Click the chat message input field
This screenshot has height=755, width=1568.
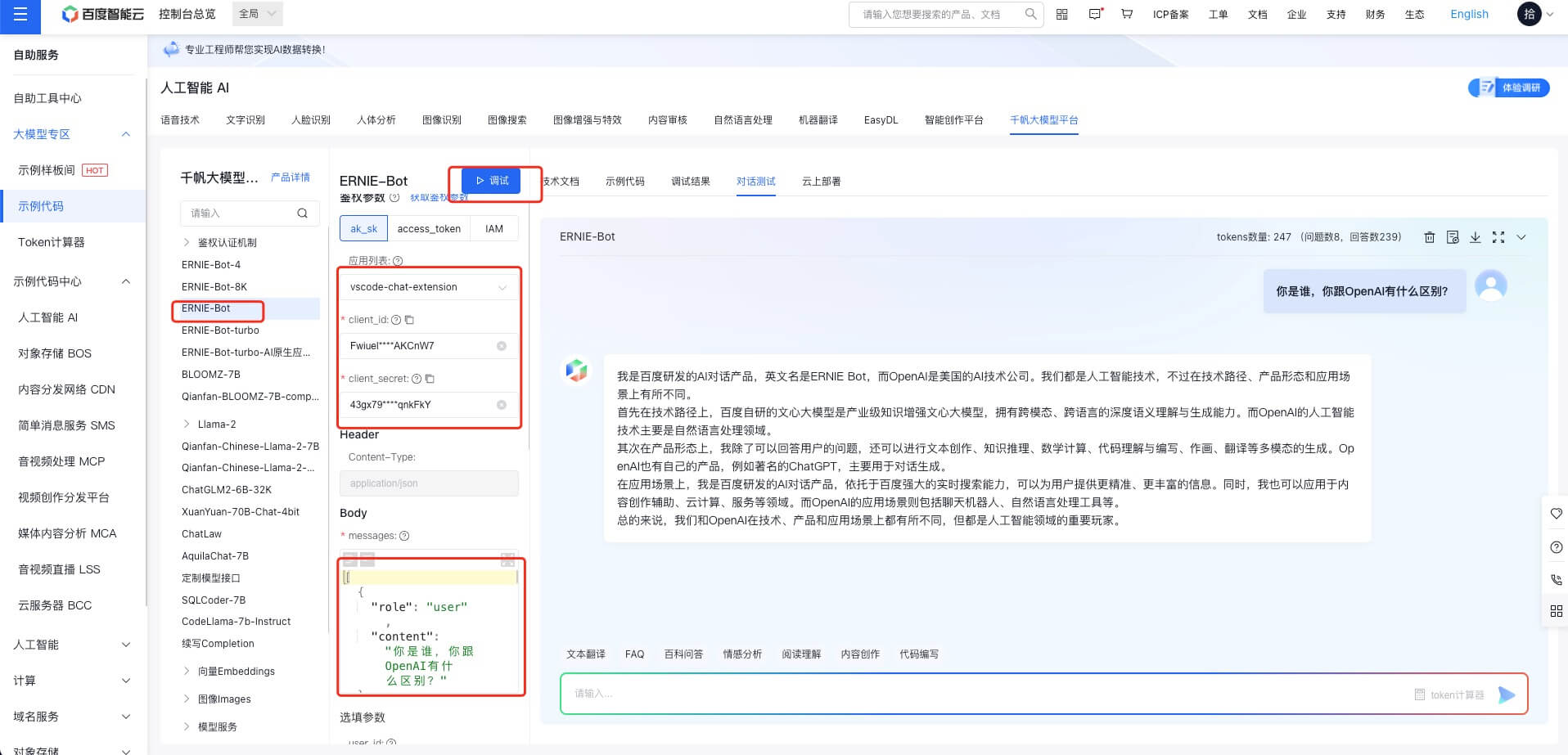click(x=982, y=694)
